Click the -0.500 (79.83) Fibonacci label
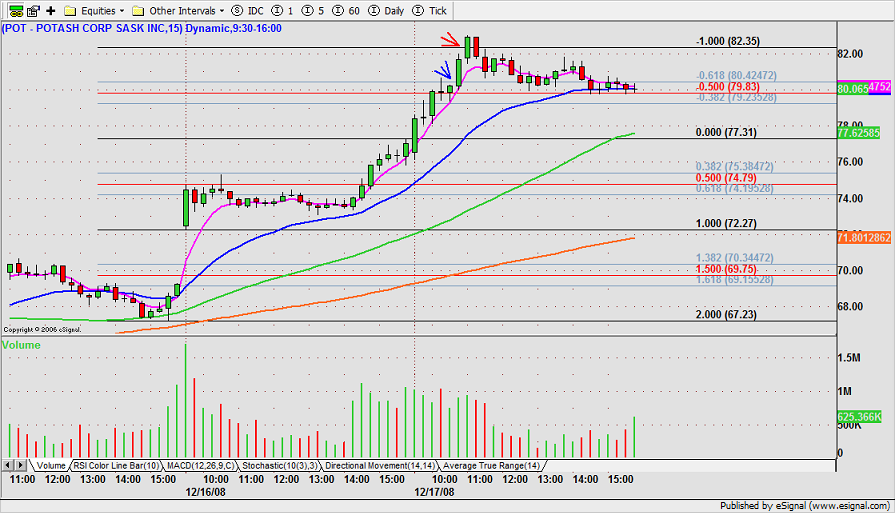This screenshot has height=513, width=895. point(728,86)
